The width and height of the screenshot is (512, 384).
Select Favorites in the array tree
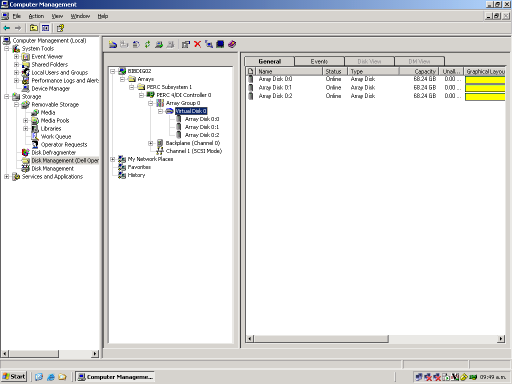point(139,167)
